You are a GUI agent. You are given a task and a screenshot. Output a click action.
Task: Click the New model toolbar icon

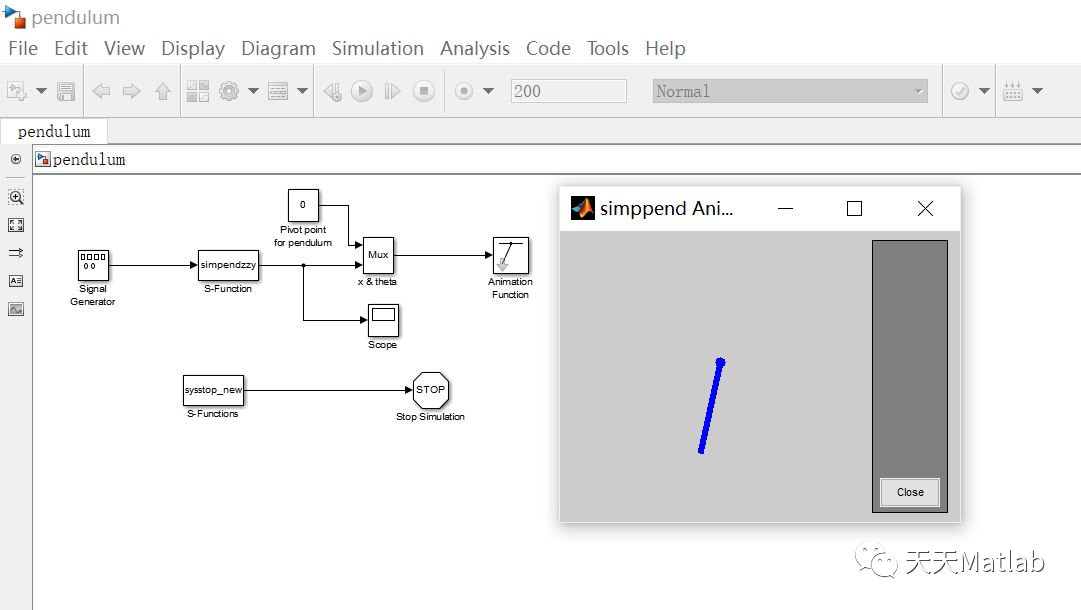coord(17,91)
